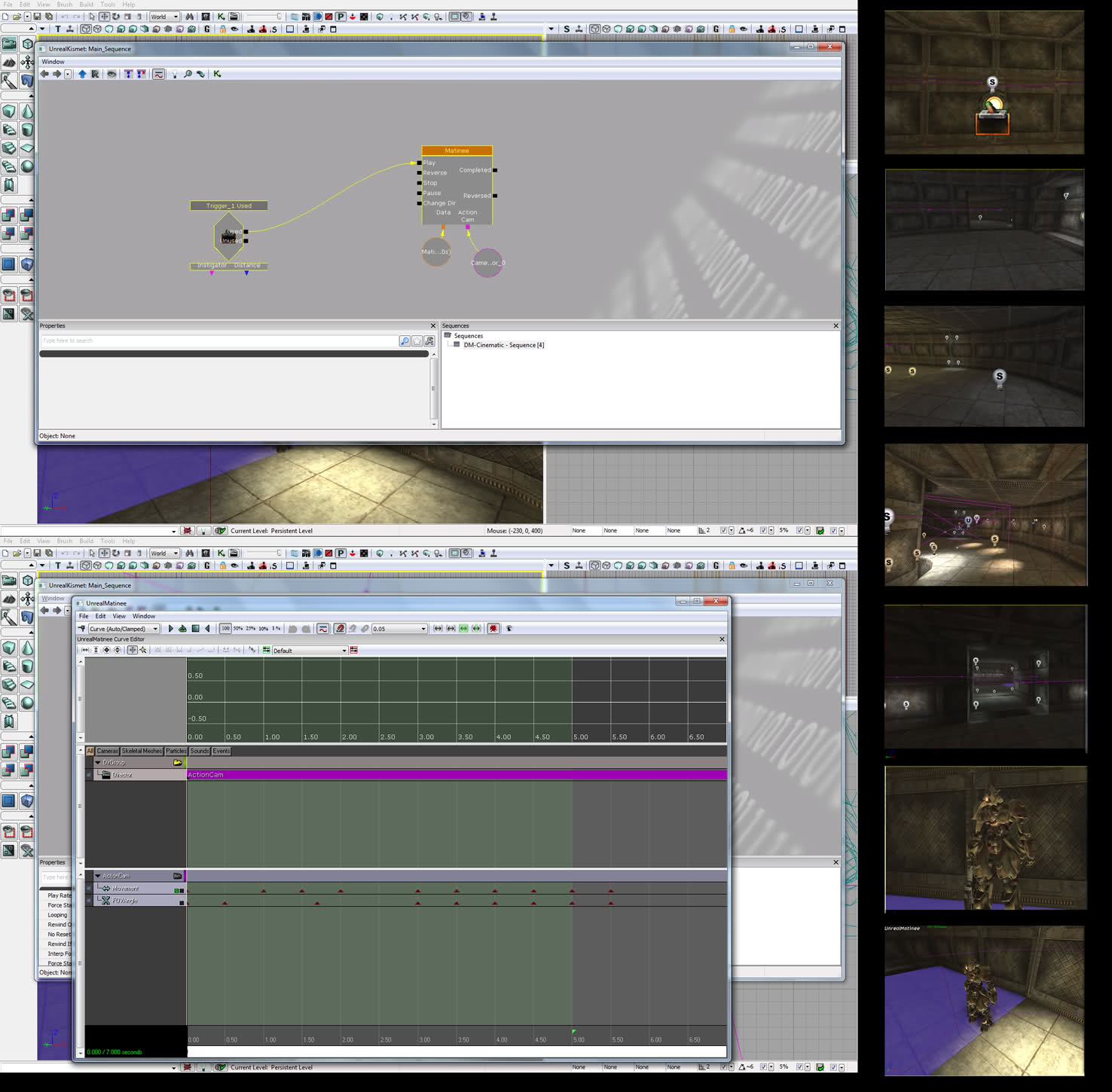Screen dimensions: 1112x1092
Task: Select the Mati...0s data variable node
Action: click(x=435, y=252)
